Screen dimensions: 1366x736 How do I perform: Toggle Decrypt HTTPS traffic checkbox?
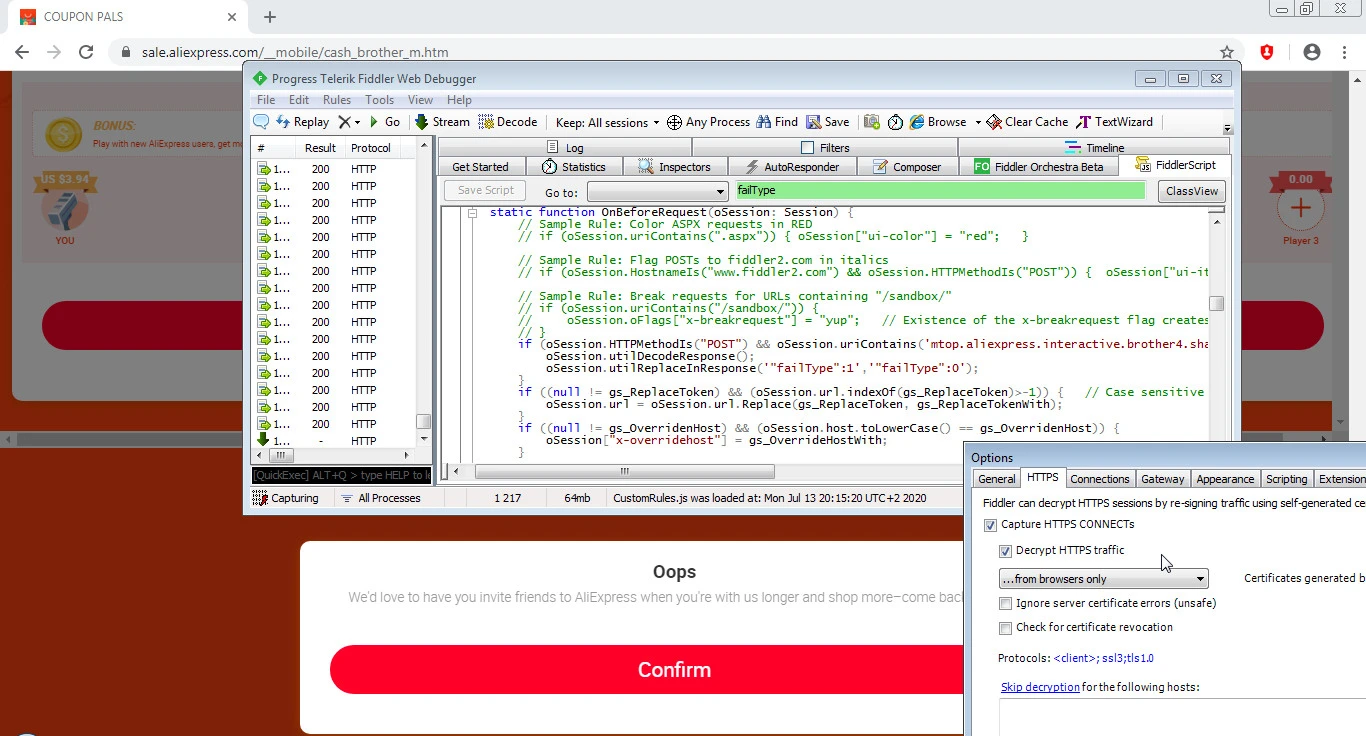pos(1005,551)
